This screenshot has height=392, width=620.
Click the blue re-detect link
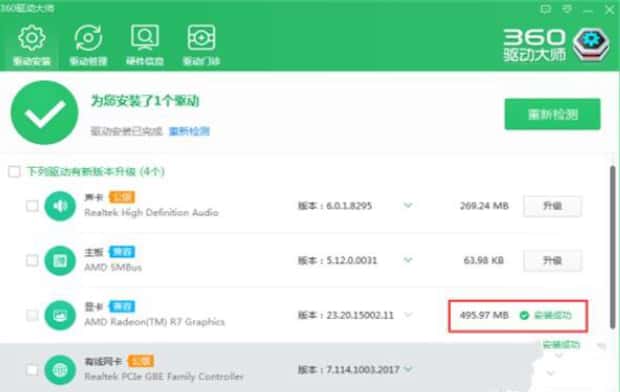click(189, 131)
